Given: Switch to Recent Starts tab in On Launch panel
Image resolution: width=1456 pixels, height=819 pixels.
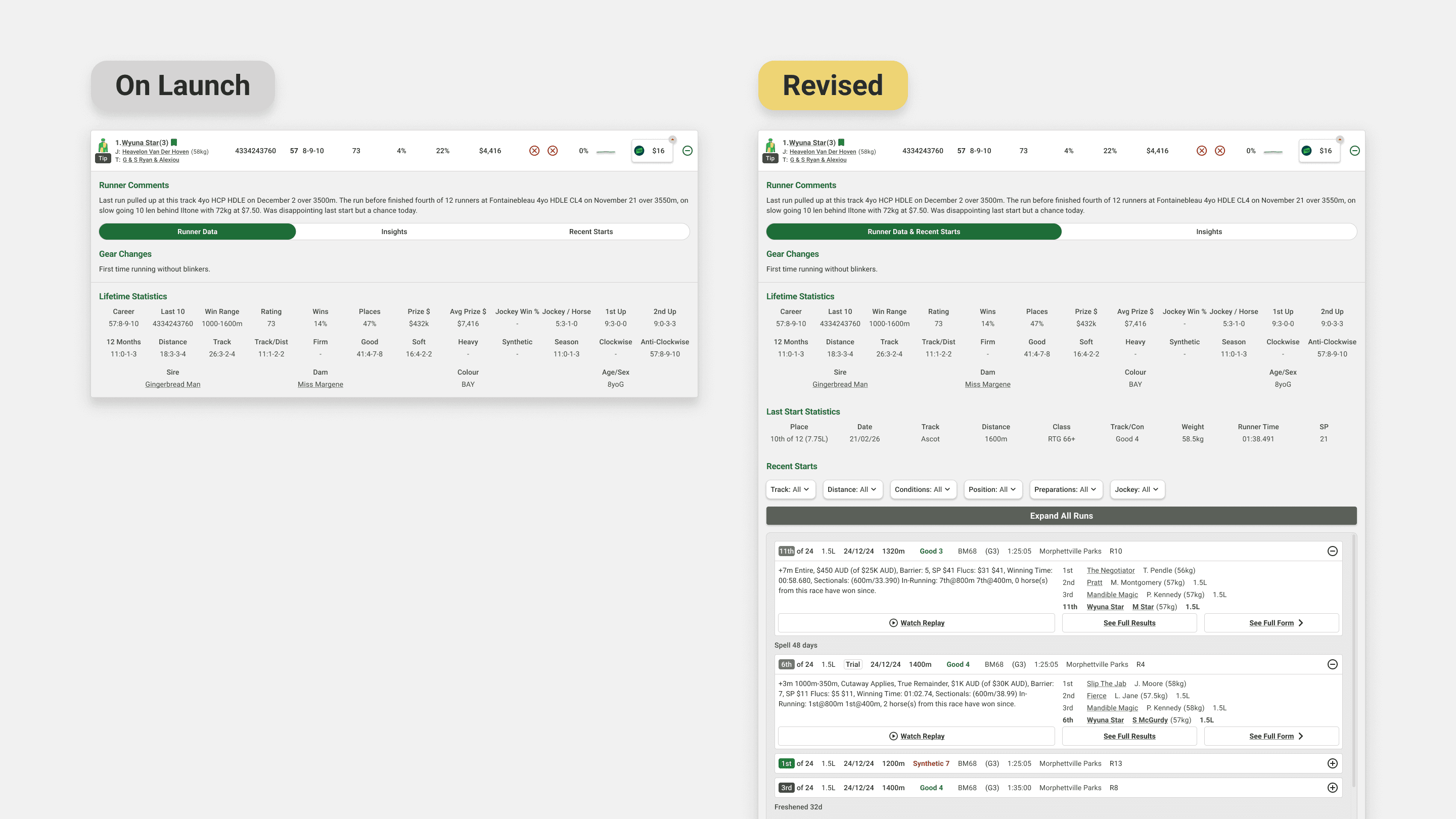Looking at the screenshot, I should pos(590,232).
